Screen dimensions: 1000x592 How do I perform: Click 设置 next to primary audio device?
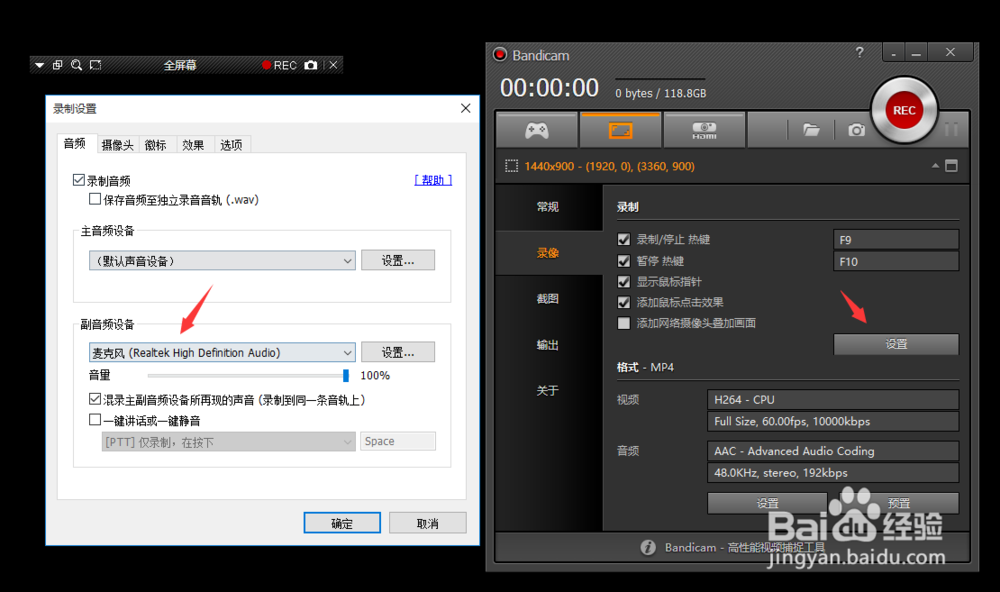click(398, 260)
